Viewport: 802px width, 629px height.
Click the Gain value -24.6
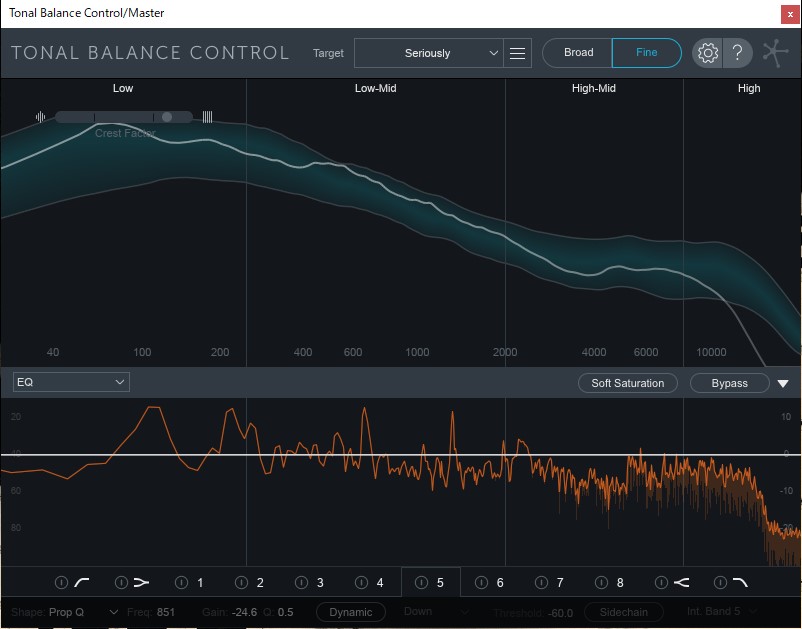(x=244, y=612)
